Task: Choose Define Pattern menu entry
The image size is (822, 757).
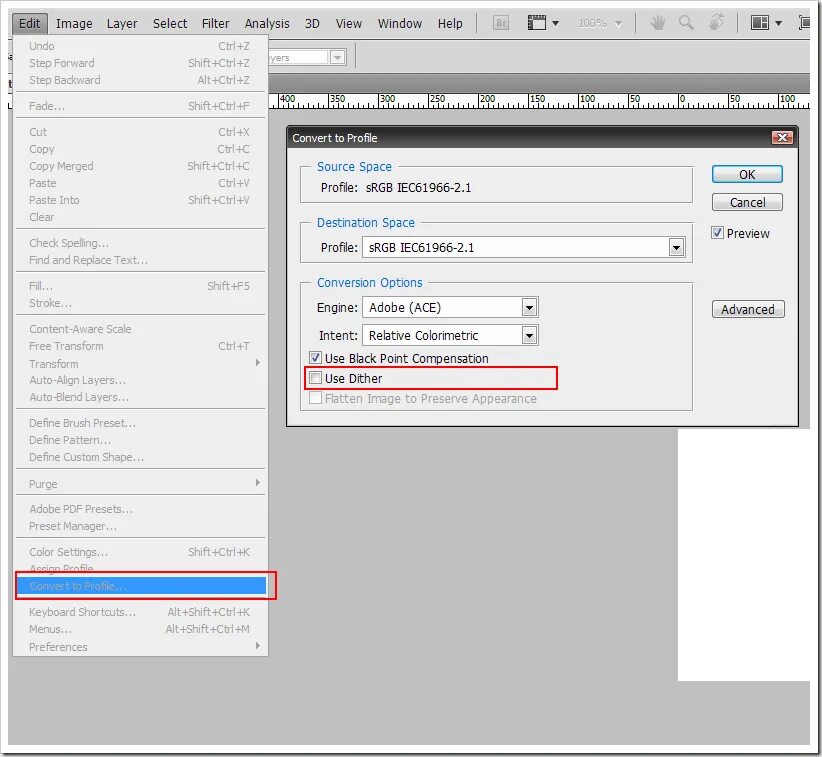Action: point(141,440)
